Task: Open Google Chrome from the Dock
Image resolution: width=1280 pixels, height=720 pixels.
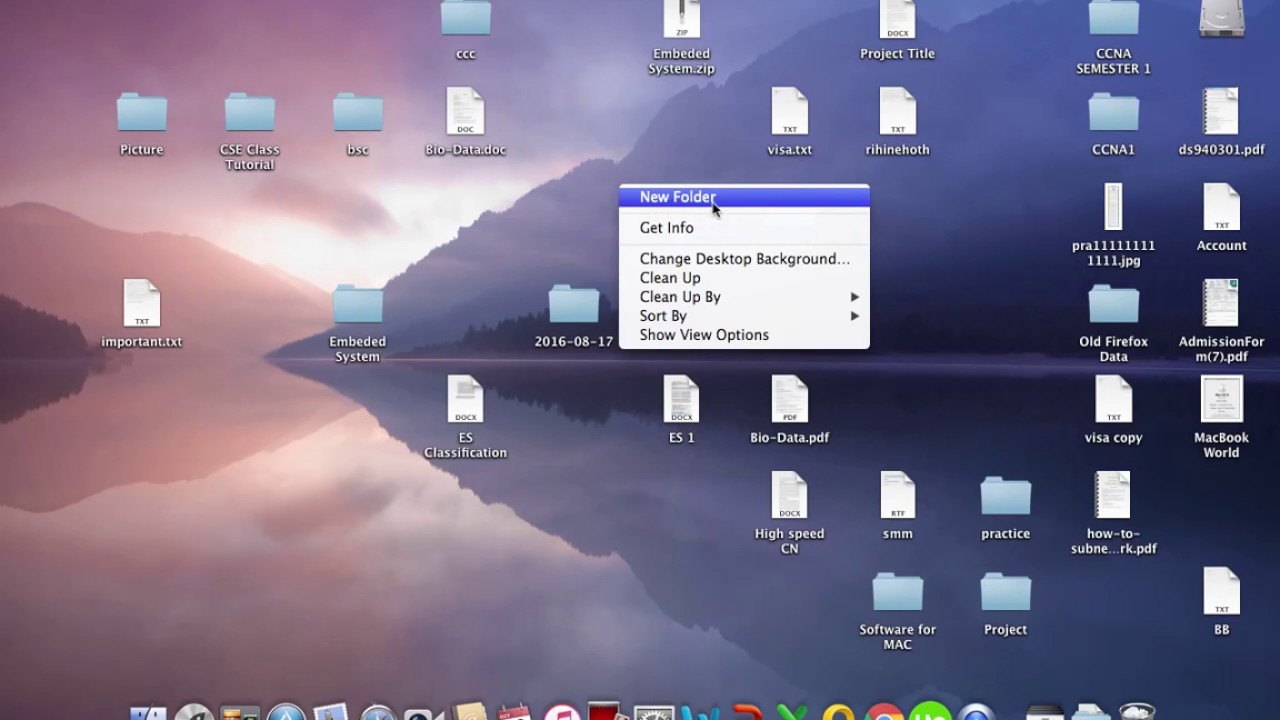Action: tap(884, 712)
